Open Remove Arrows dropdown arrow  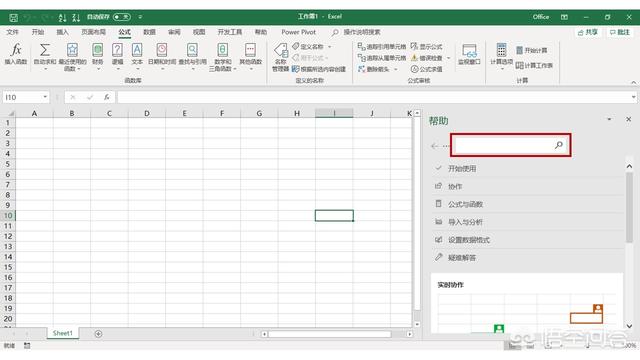[396, 69]
